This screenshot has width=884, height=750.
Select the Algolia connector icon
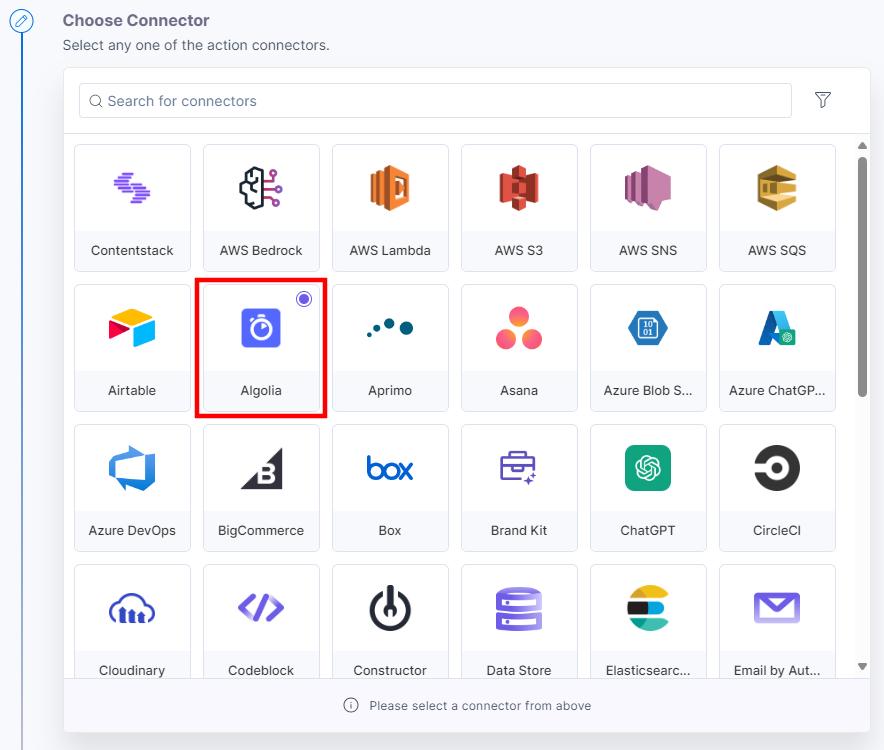(x=261, y=328)
